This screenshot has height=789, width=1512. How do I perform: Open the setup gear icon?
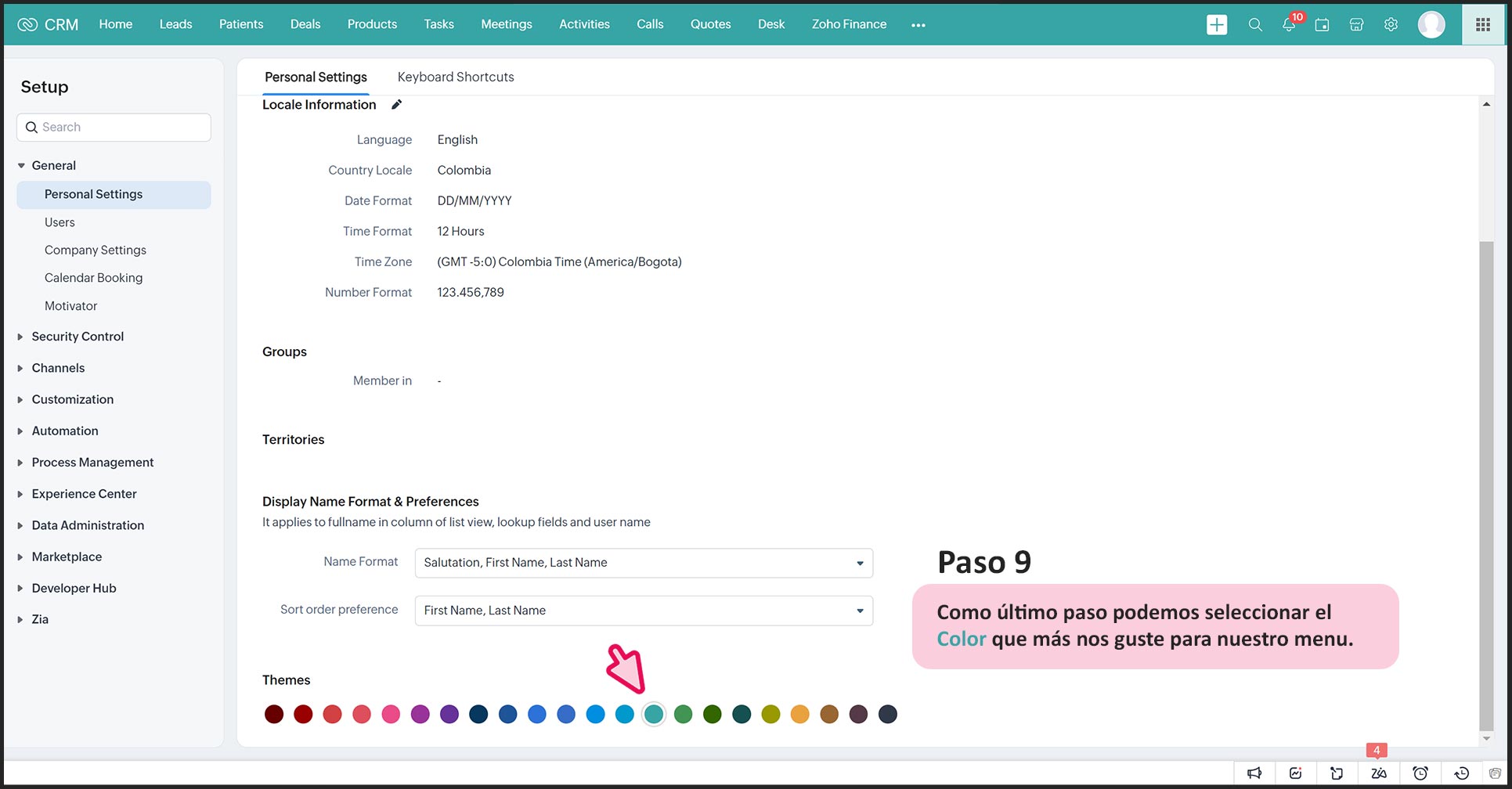pos(1391,25)
